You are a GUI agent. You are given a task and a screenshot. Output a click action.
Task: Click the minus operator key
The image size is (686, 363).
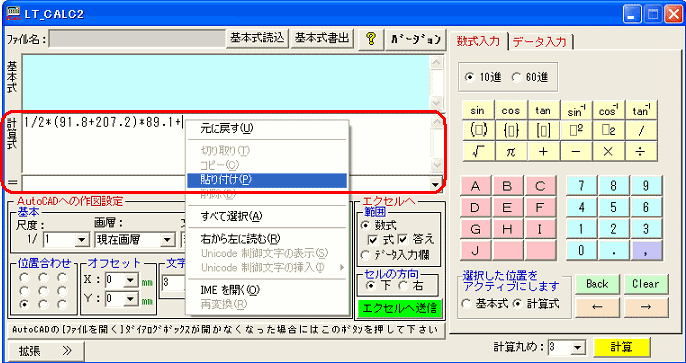pos(576,151)
